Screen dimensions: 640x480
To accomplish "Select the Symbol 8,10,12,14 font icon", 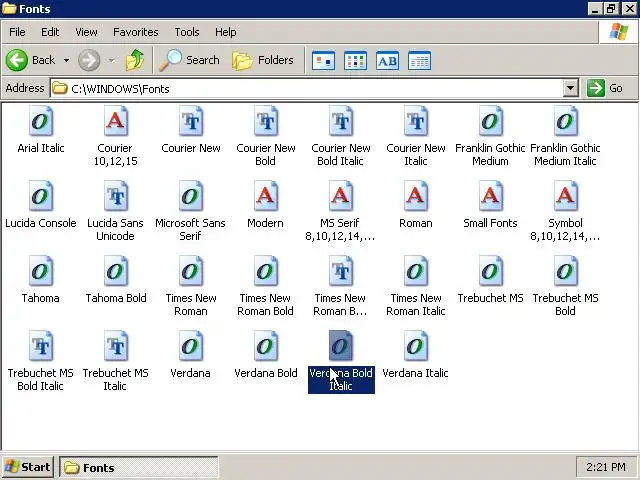I will [x=565, y=196].
